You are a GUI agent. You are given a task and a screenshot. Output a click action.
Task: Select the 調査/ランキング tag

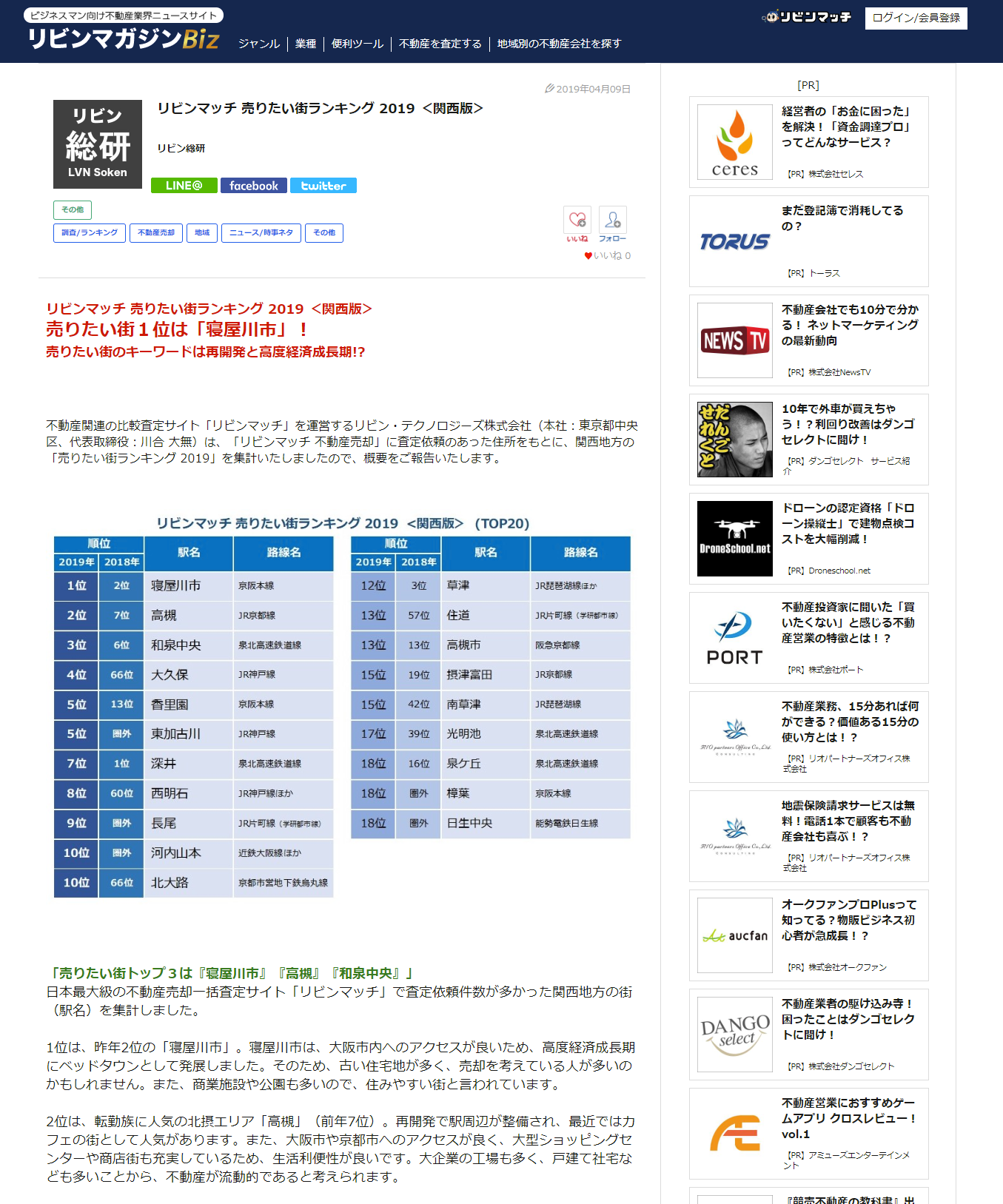[x=90, y=233]
